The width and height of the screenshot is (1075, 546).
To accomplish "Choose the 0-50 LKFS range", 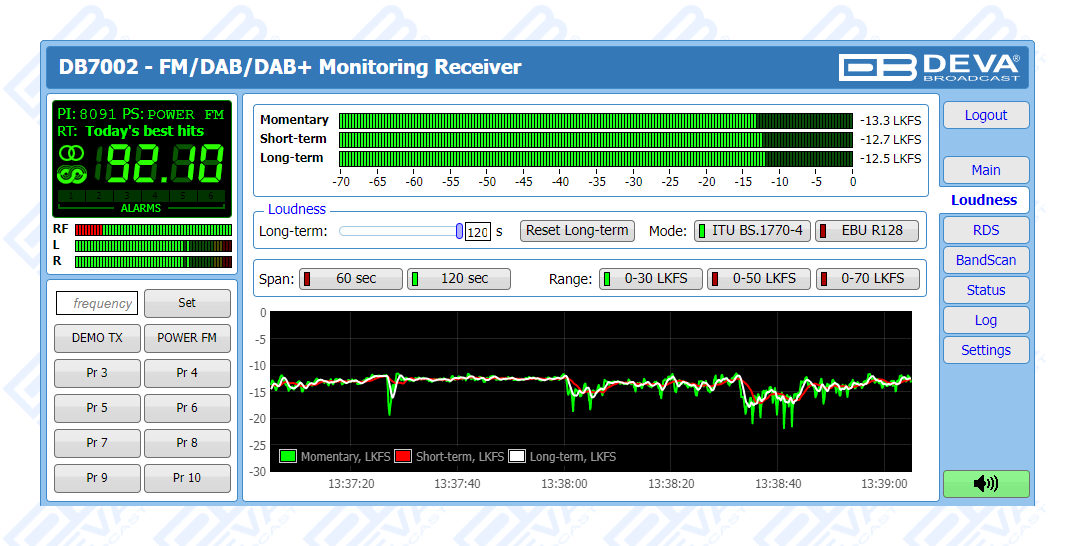I will [x=756, y=279].
